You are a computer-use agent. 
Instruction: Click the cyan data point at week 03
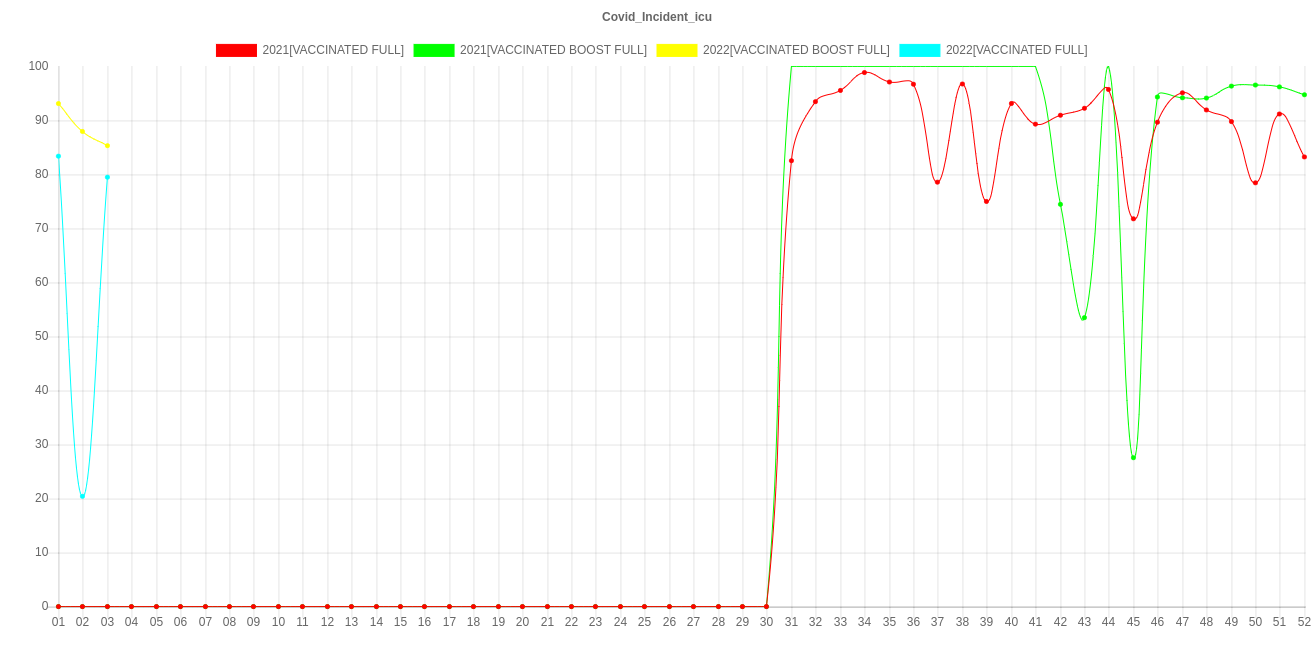tap(107, 177)
